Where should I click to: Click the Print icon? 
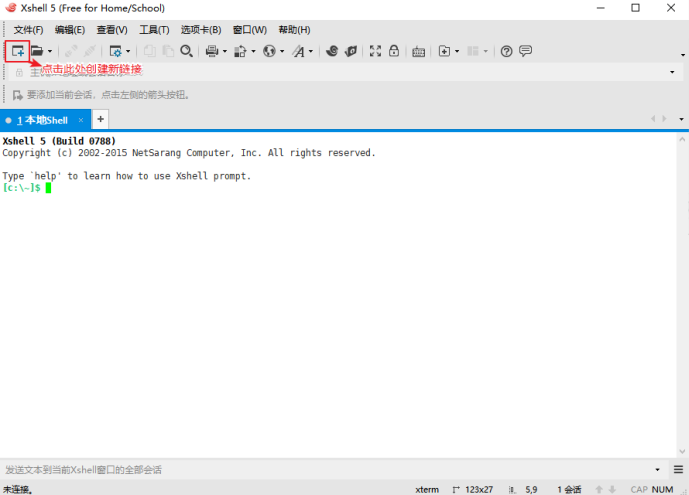tap(212, 51)
